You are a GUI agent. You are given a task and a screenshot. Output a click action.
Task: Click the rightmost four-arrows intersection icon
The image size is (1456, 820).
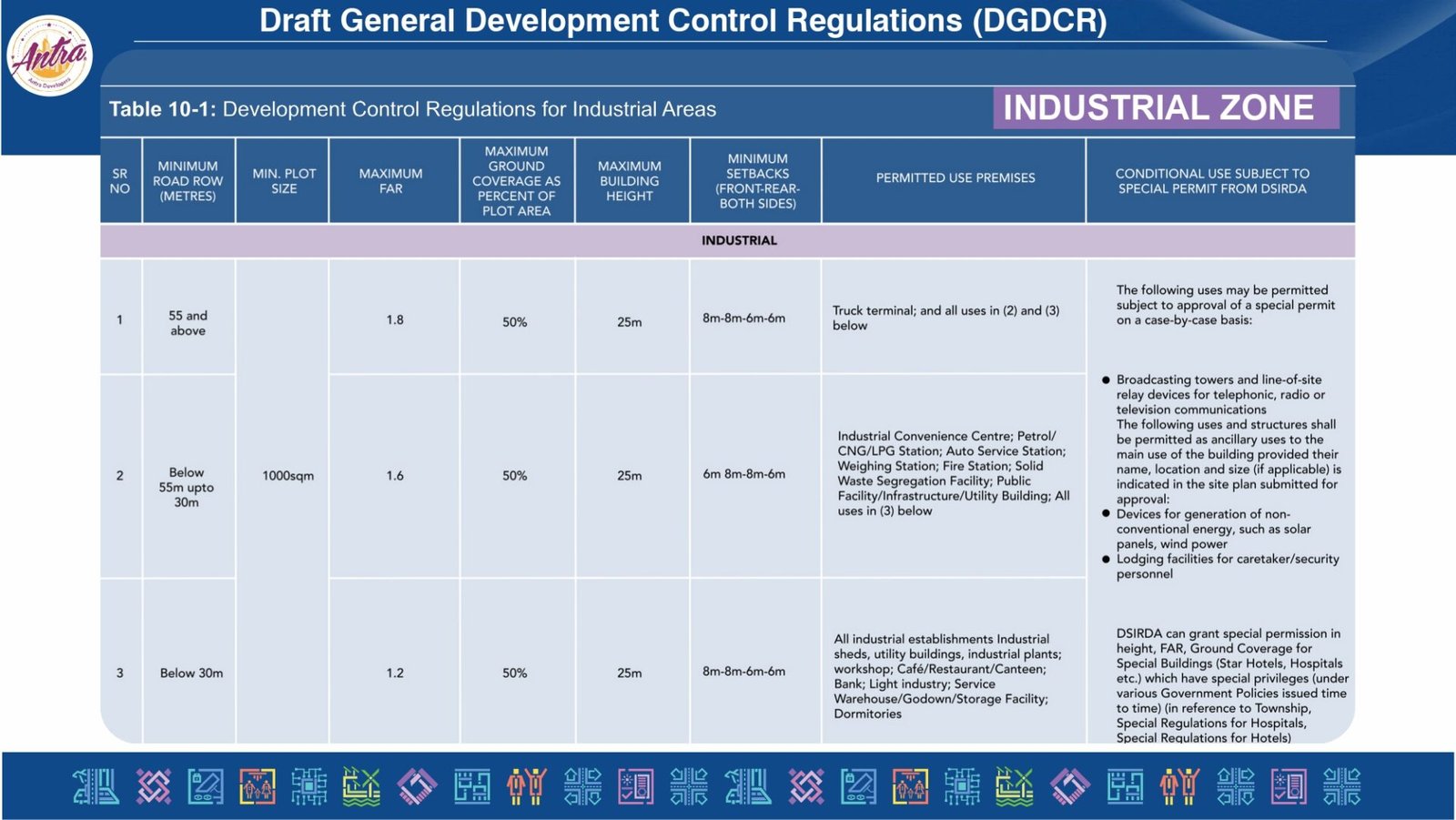[1341, 786]
